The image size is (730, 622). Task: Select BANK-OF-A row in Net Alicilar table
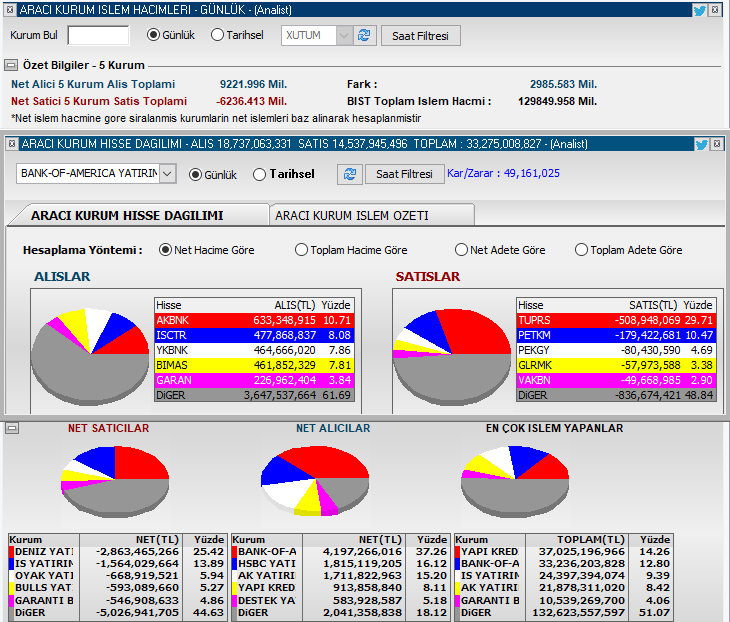[340, 552]
